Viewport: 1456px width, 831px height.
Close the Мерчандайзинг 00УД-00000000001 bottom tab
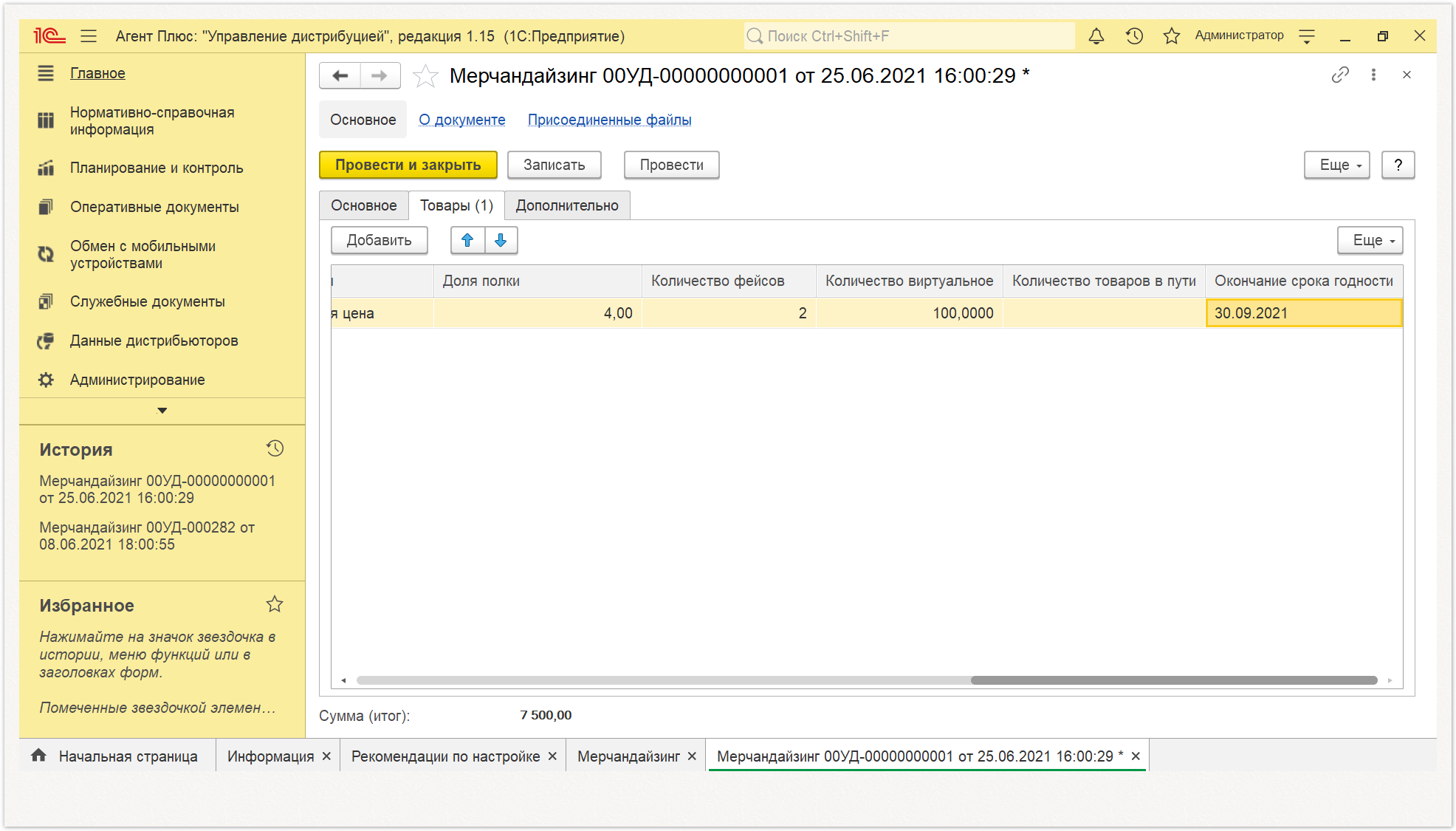(x=1136, y=756)
